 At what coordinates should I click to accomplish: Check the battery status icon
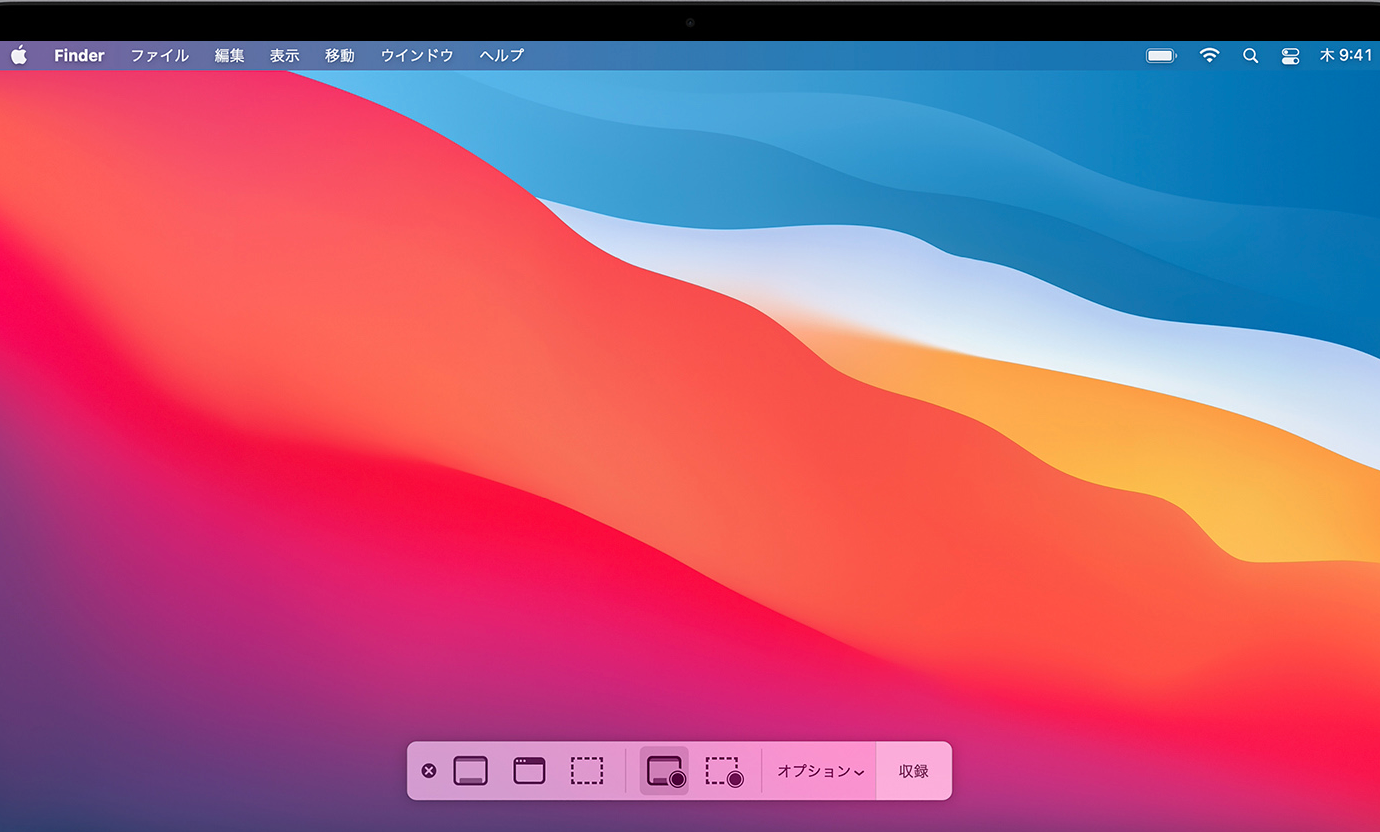(1161, 56)
